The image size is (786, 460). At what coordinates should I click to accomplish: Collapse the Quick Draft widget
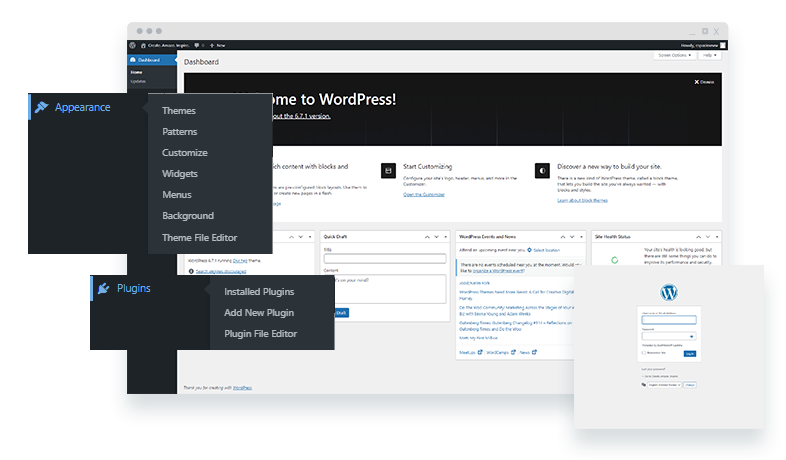click(446, 237)
